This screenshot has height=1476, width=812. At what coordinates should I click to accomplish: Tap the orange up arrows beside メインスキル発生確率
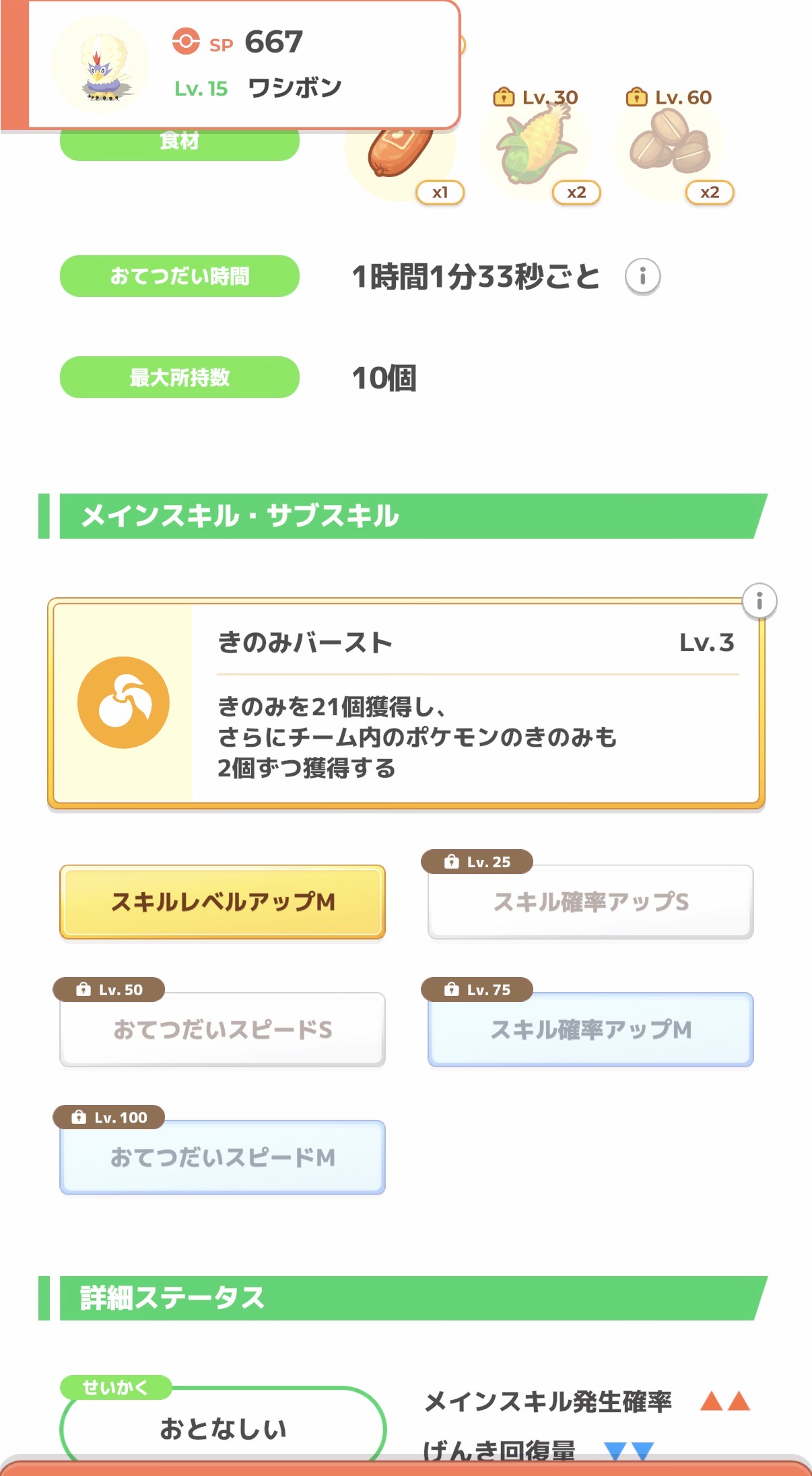[x=724, y=1401]
